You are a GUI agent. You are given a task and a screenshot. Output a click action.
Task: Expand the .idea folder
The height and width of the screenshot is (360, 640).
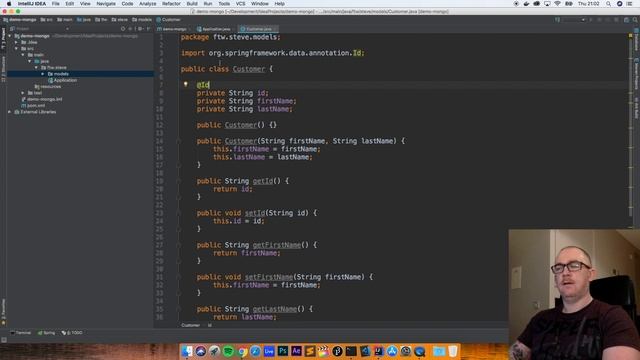point(16,42)
